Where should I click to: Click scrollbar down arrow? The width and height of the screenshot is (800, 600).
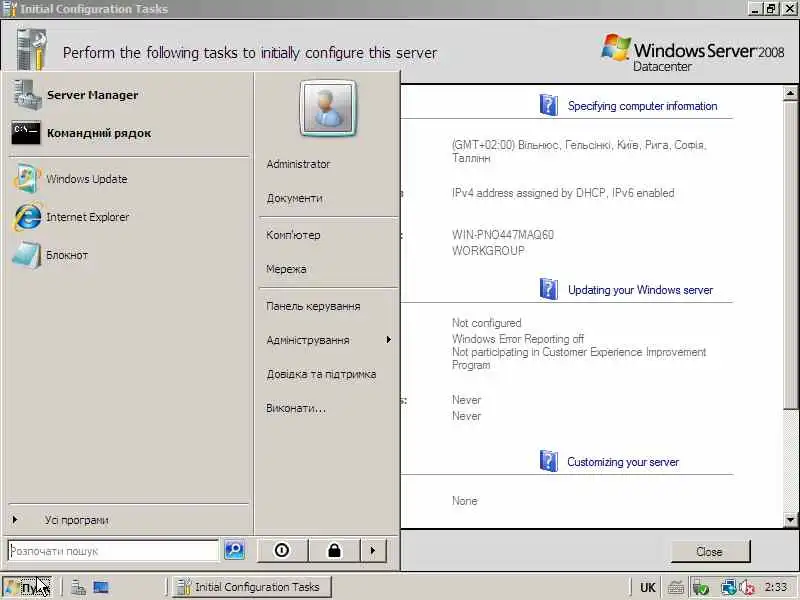click(x=790, y=520)
